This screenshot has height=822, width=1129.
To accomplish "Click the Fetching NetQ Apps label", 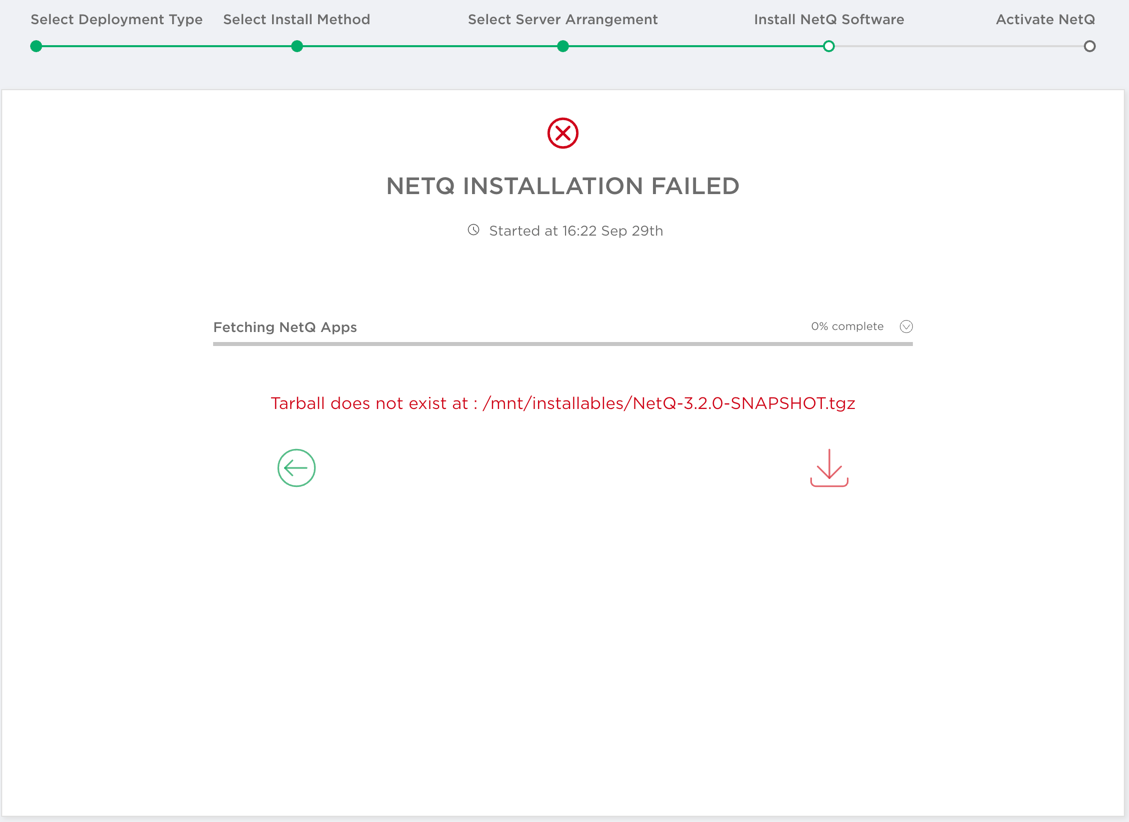I will pyautogui.click(x=285, y=327).
